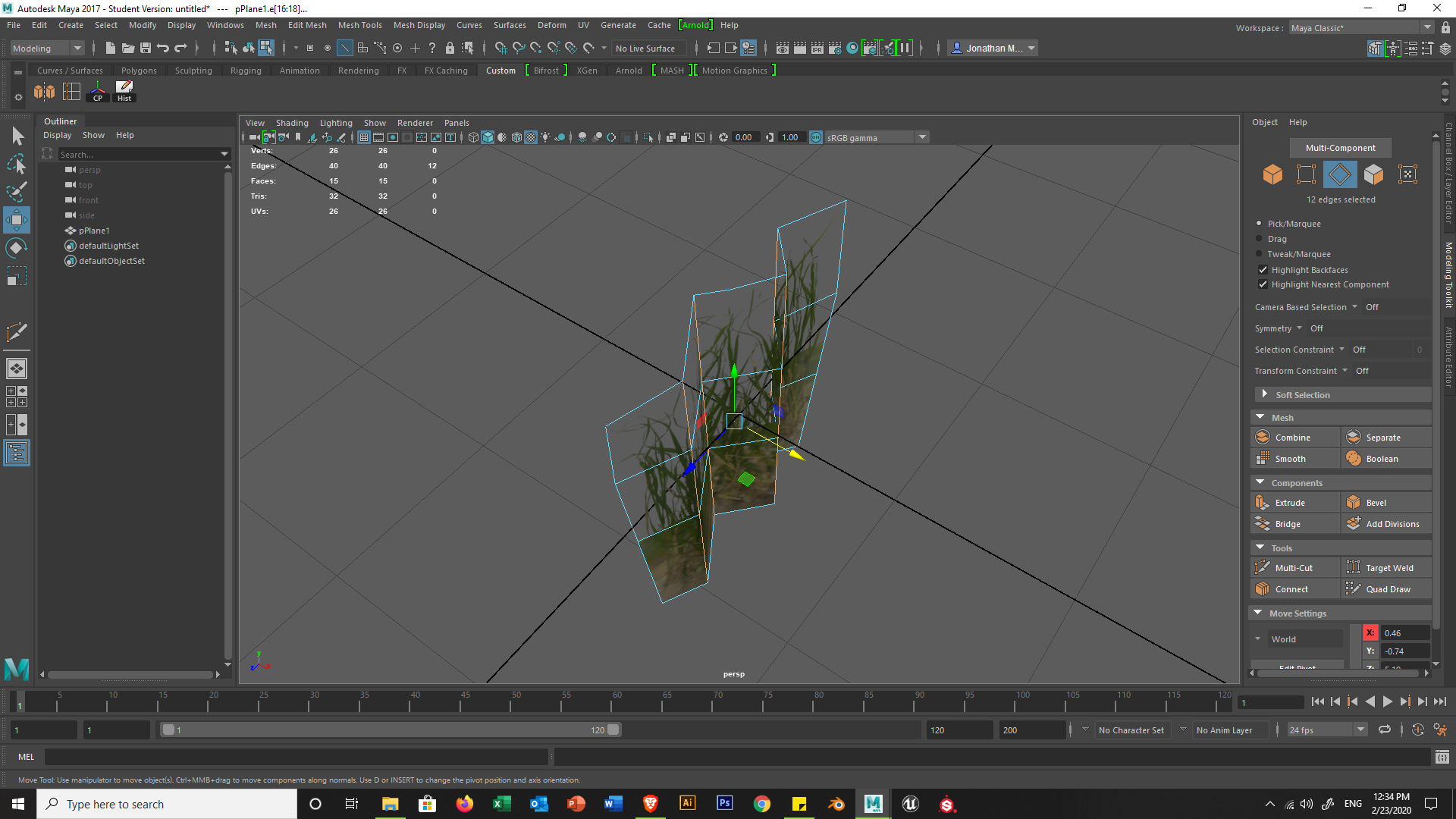Toggle Highlight Backfaces checkbox
Image resolution: width=1456 pixels, height=819 pixels.
(1263, 269)
